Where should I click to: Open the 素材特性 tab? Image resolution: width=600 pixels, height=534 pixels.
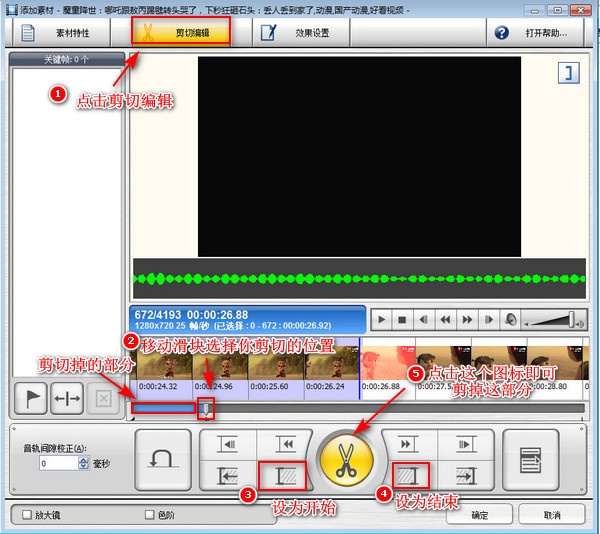[61, 33]
